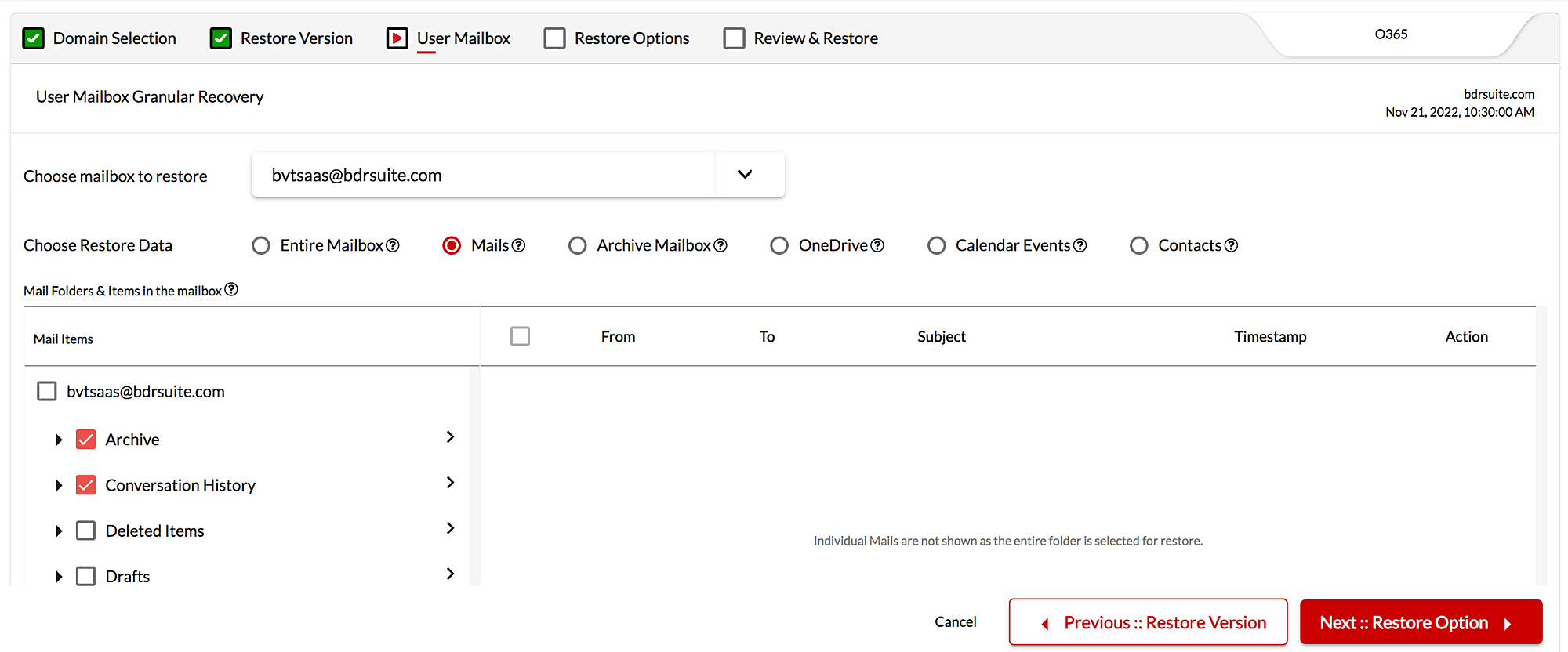Click the Nov 21, 2022, 10:30:00 AM timestamp
Image resolution: width=1568 pixels, height=652 pixels.
pos(1460,112)
